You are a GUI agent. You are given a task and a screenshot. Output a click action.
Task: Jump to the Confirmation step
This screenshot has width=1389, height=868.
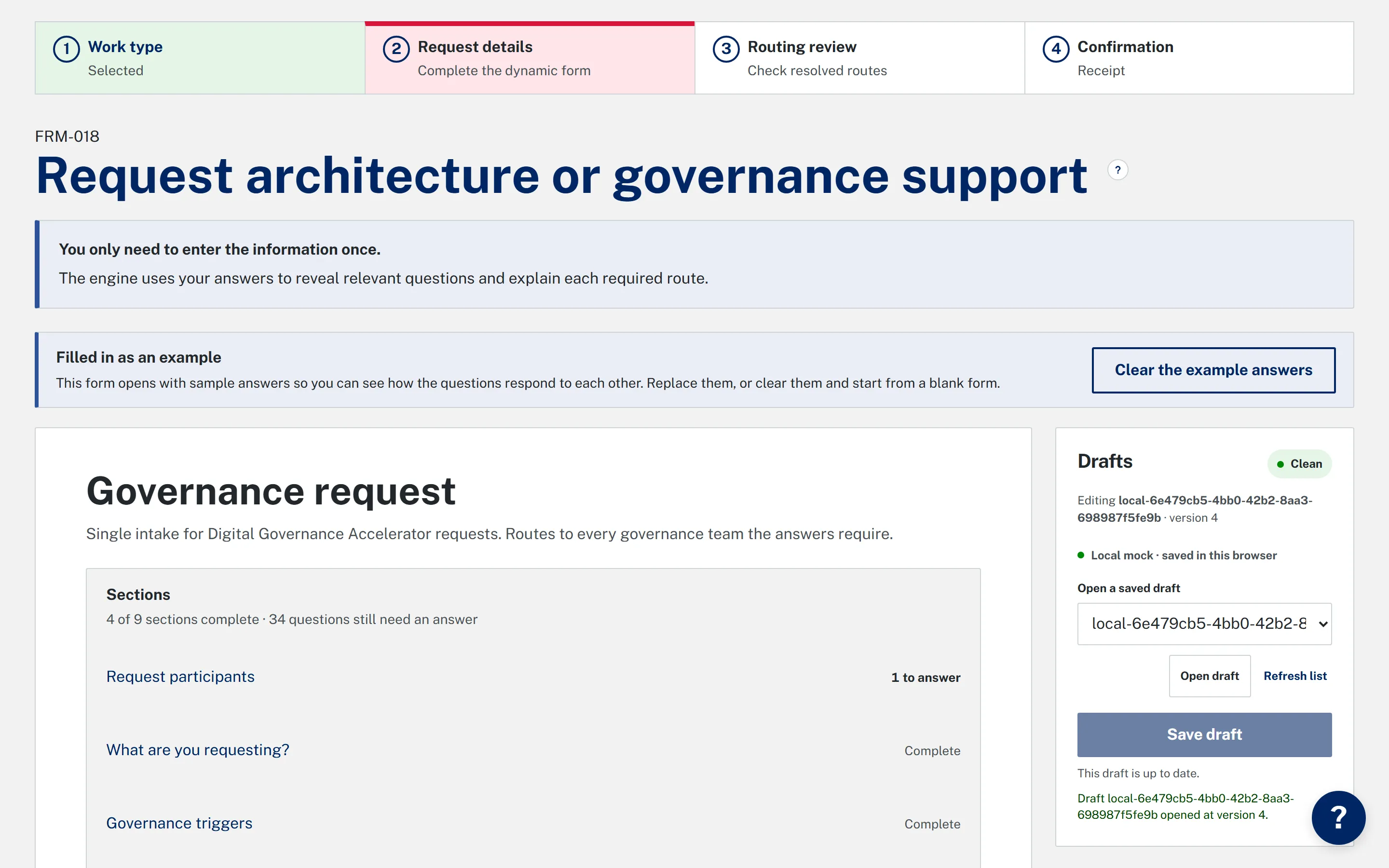pos(1189,58)
